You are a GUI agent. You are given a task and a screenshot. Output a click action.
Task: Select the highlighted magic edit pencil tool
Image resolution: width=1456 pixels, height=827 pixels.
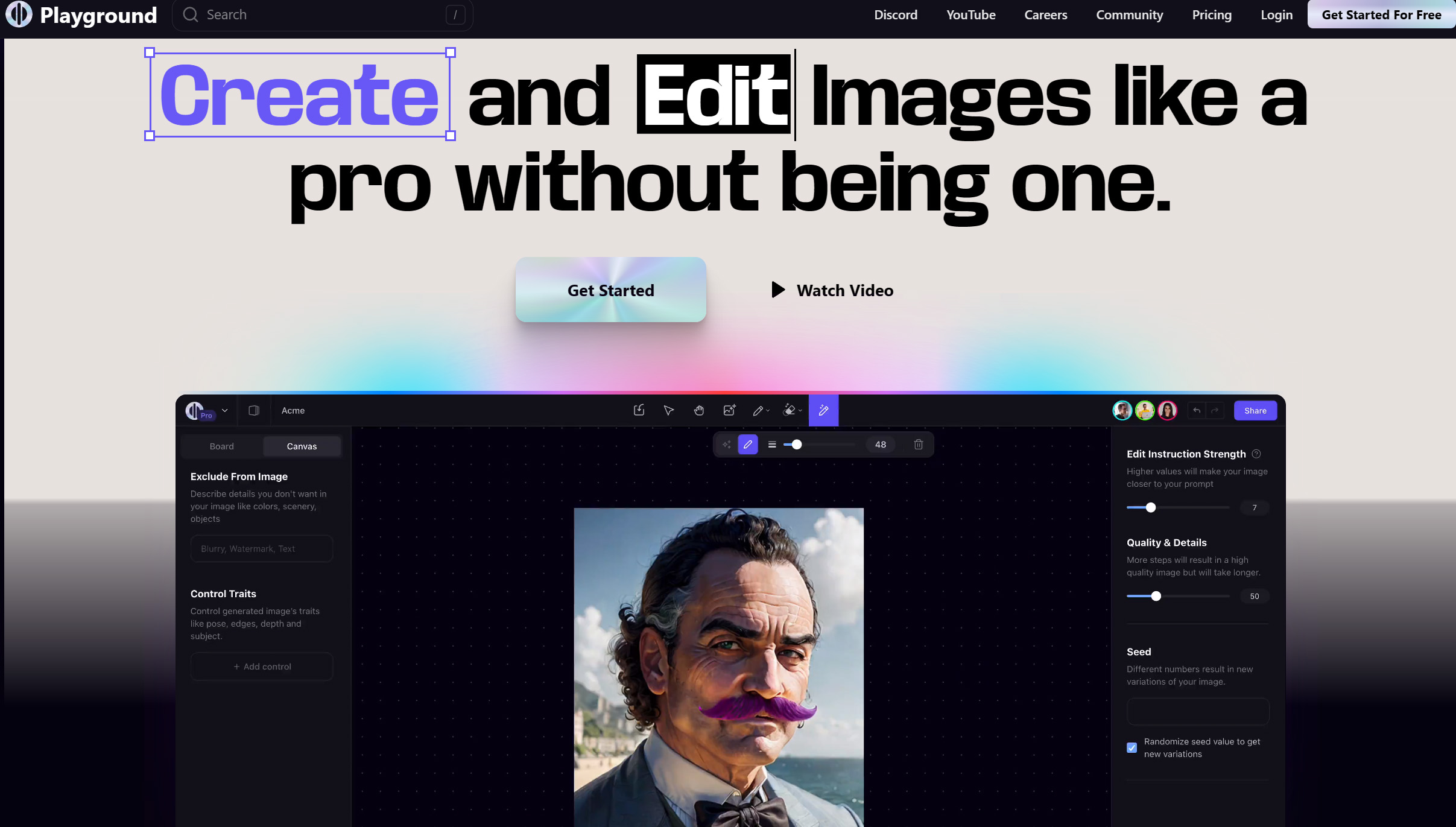click(823, 411)
